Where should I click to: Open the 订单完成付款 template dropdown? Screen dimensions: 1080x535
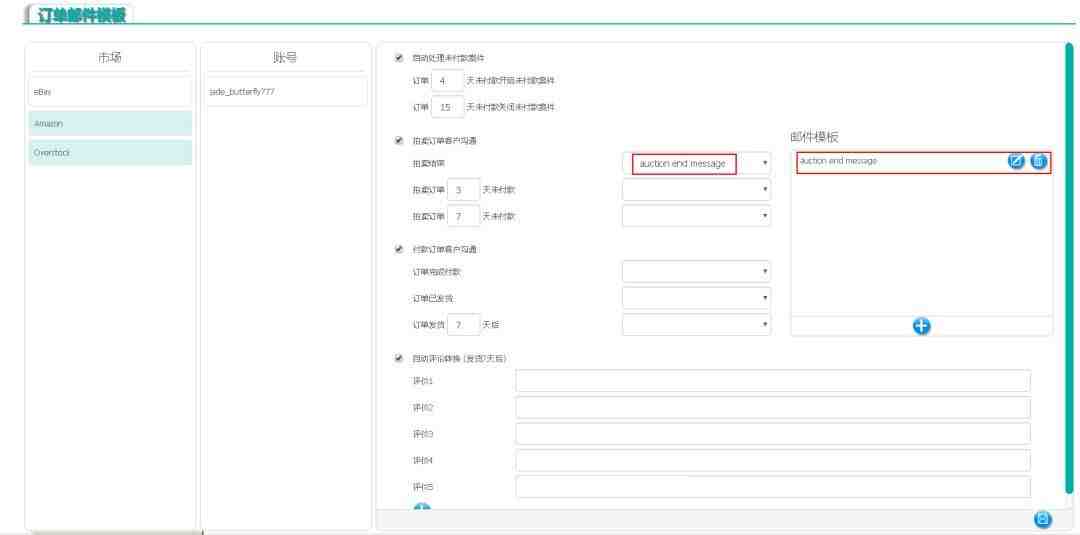(x=696, y=272)
